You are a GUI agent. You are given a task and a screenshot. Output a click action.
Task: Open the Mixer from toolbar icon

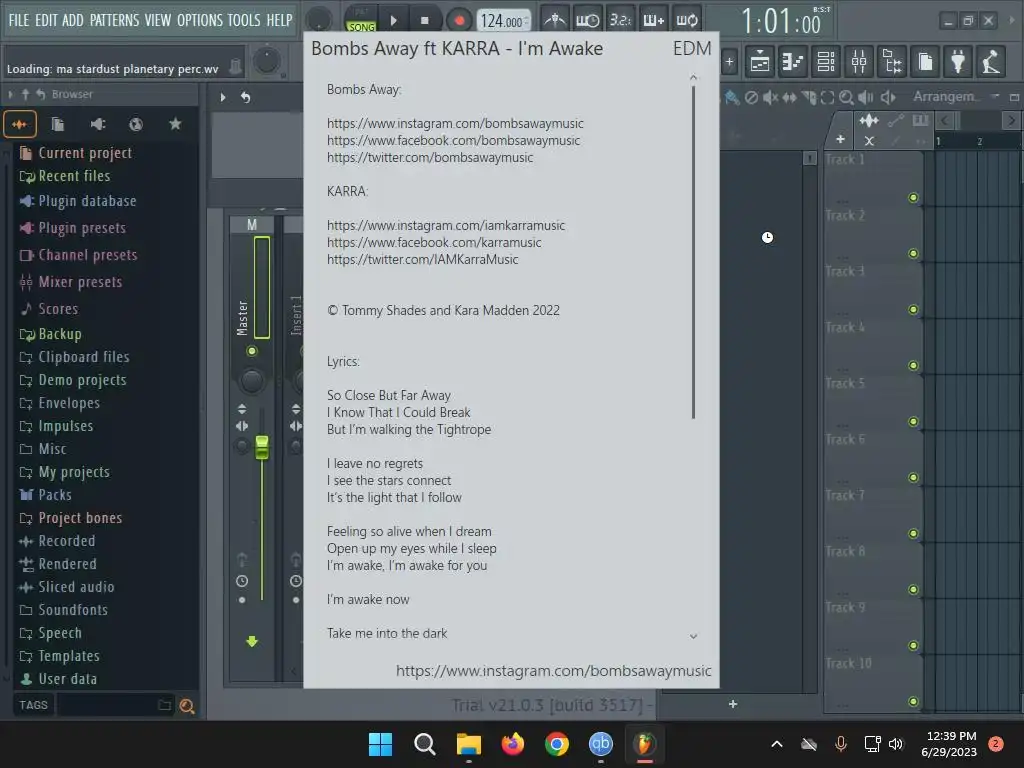pos(859,62)
